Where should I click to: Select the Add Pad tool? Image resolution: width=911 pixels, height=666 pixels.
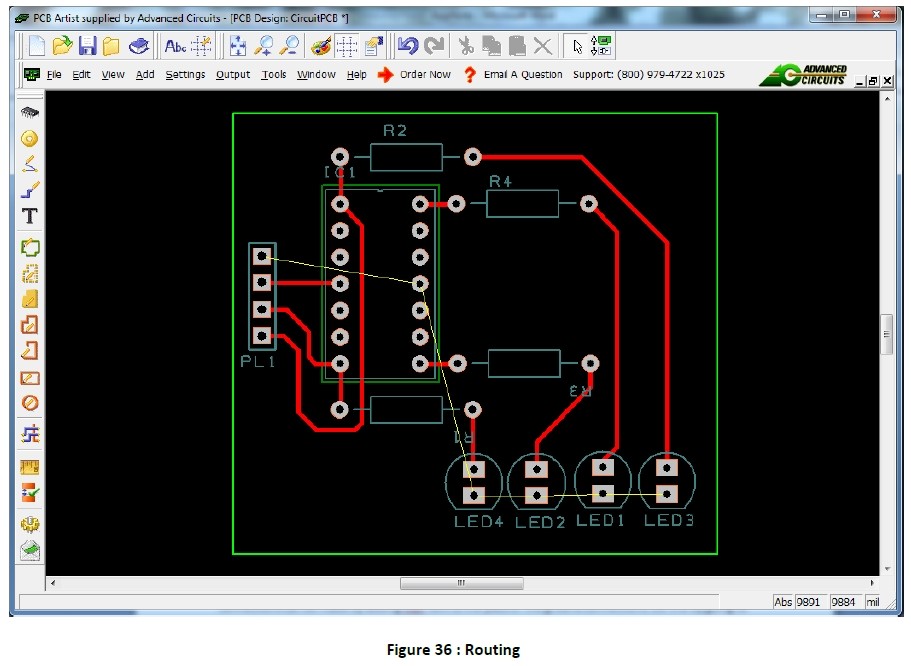coord(30,138)
